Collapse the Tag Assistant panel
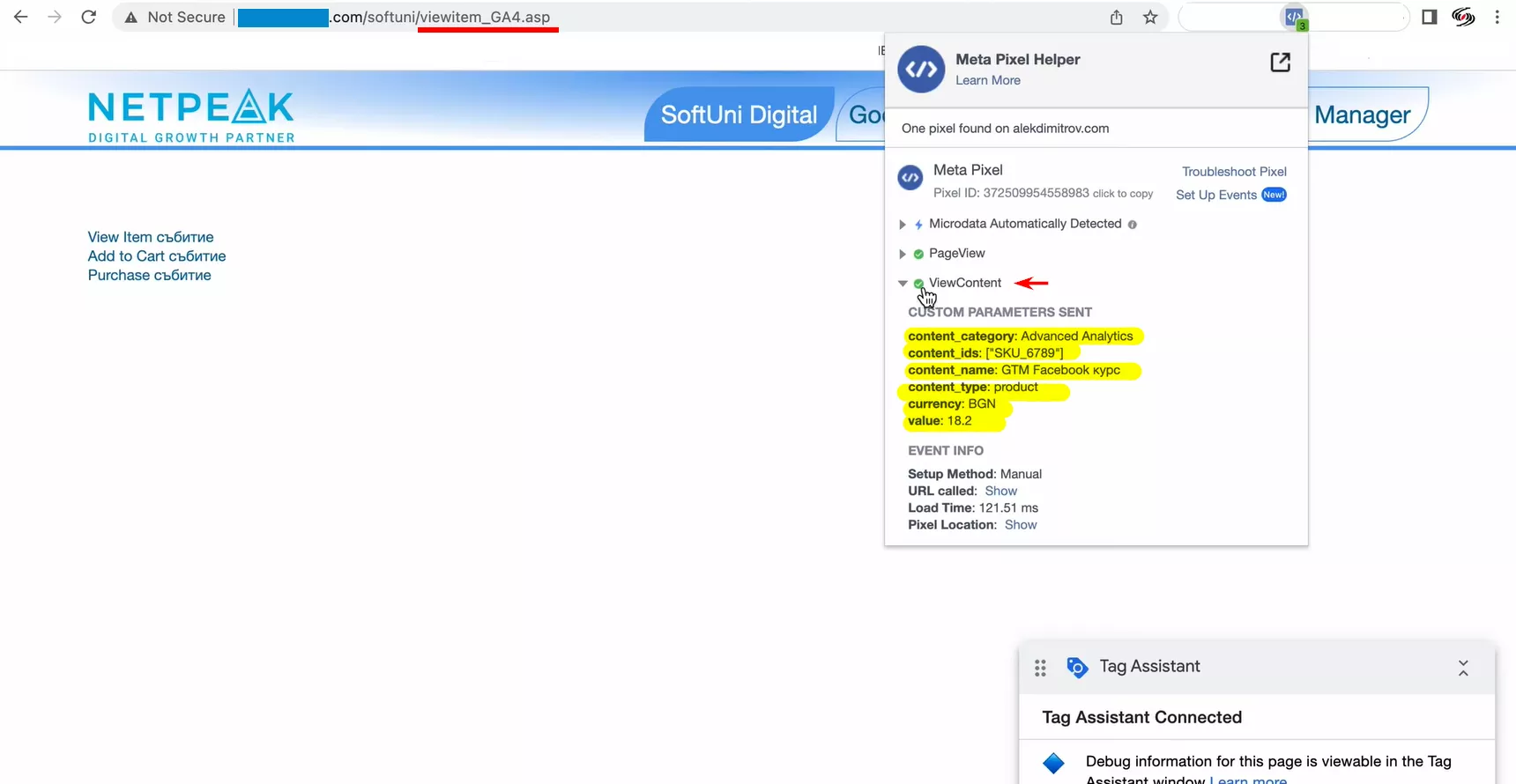The image size is (1516, 784). [x=1463, y=668]
